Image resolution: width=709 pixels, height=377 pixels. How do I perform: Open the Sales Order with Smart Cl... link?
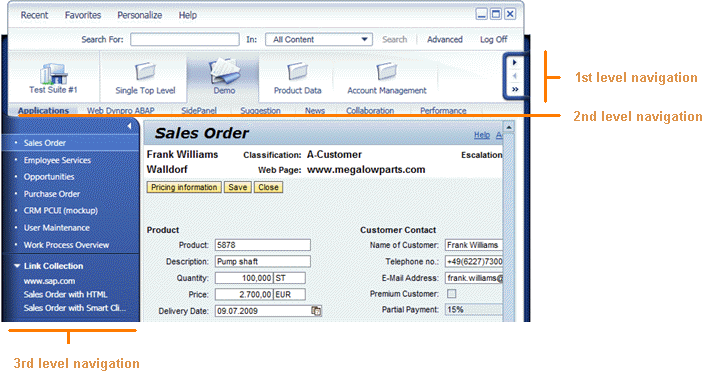(75, 308)
